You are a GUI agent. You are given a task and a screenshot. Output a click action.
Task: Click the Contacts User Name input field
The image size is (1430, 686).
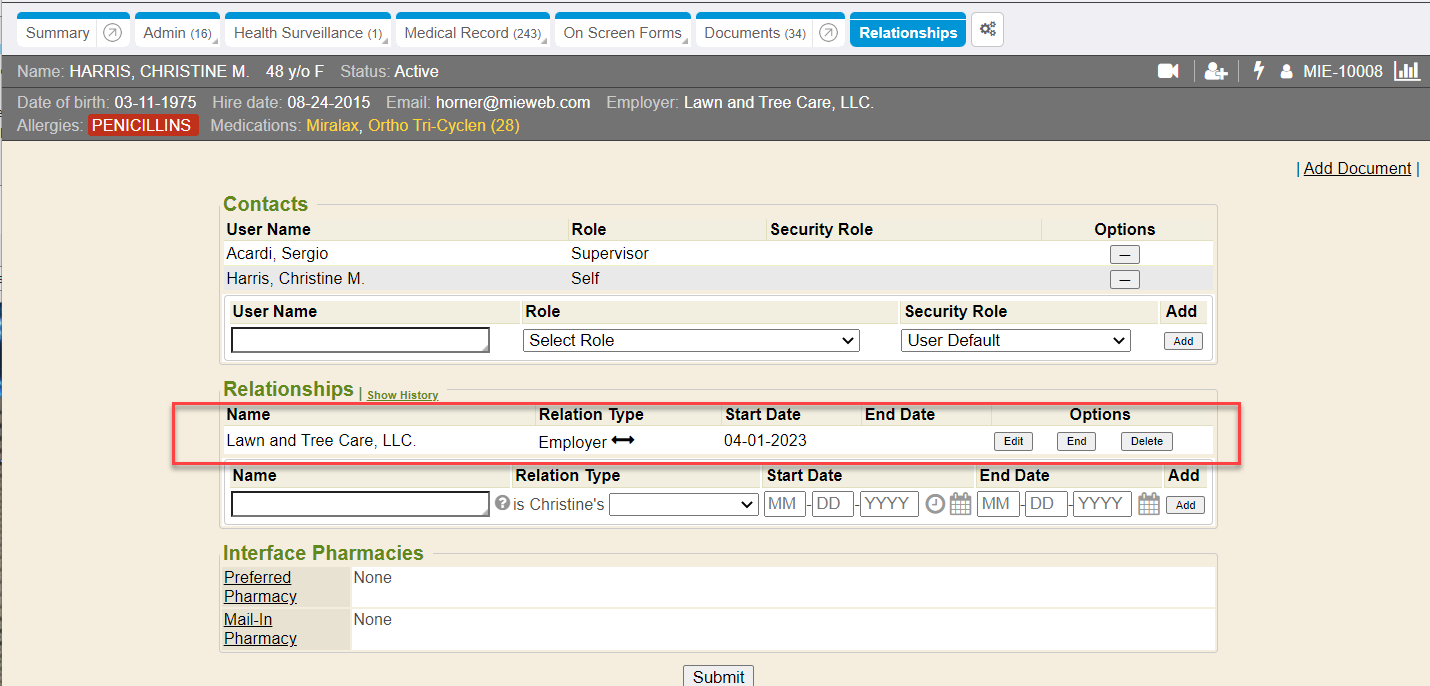coord(360,341)
